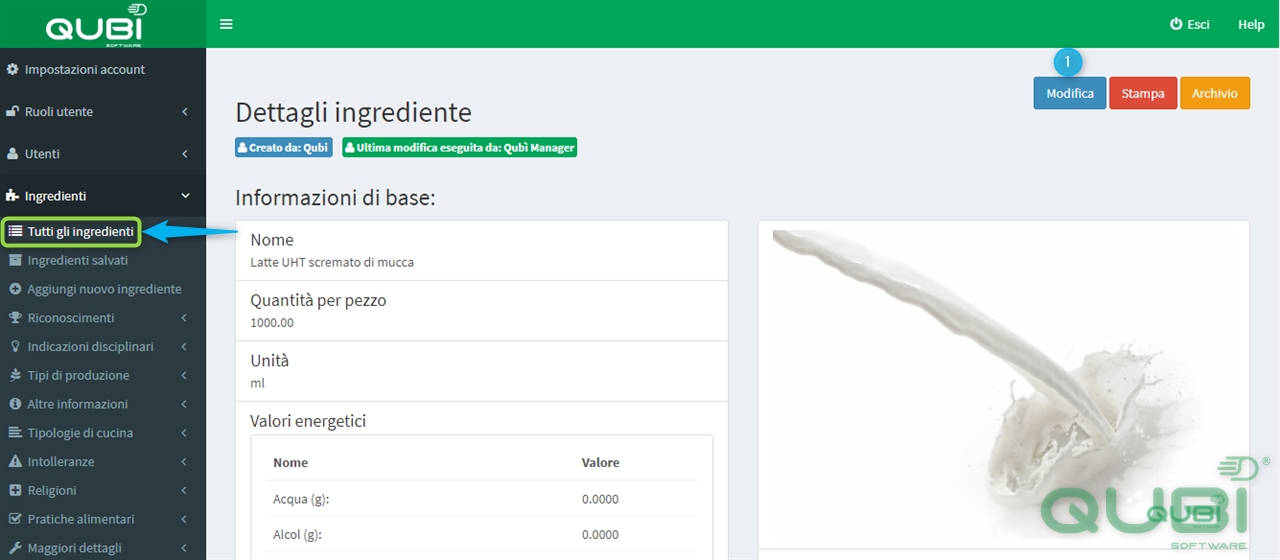Click the ingredient name Latte UHT scremato di mucca
The height and width of the screenshot is (560, 1280).
click(332, 262)
